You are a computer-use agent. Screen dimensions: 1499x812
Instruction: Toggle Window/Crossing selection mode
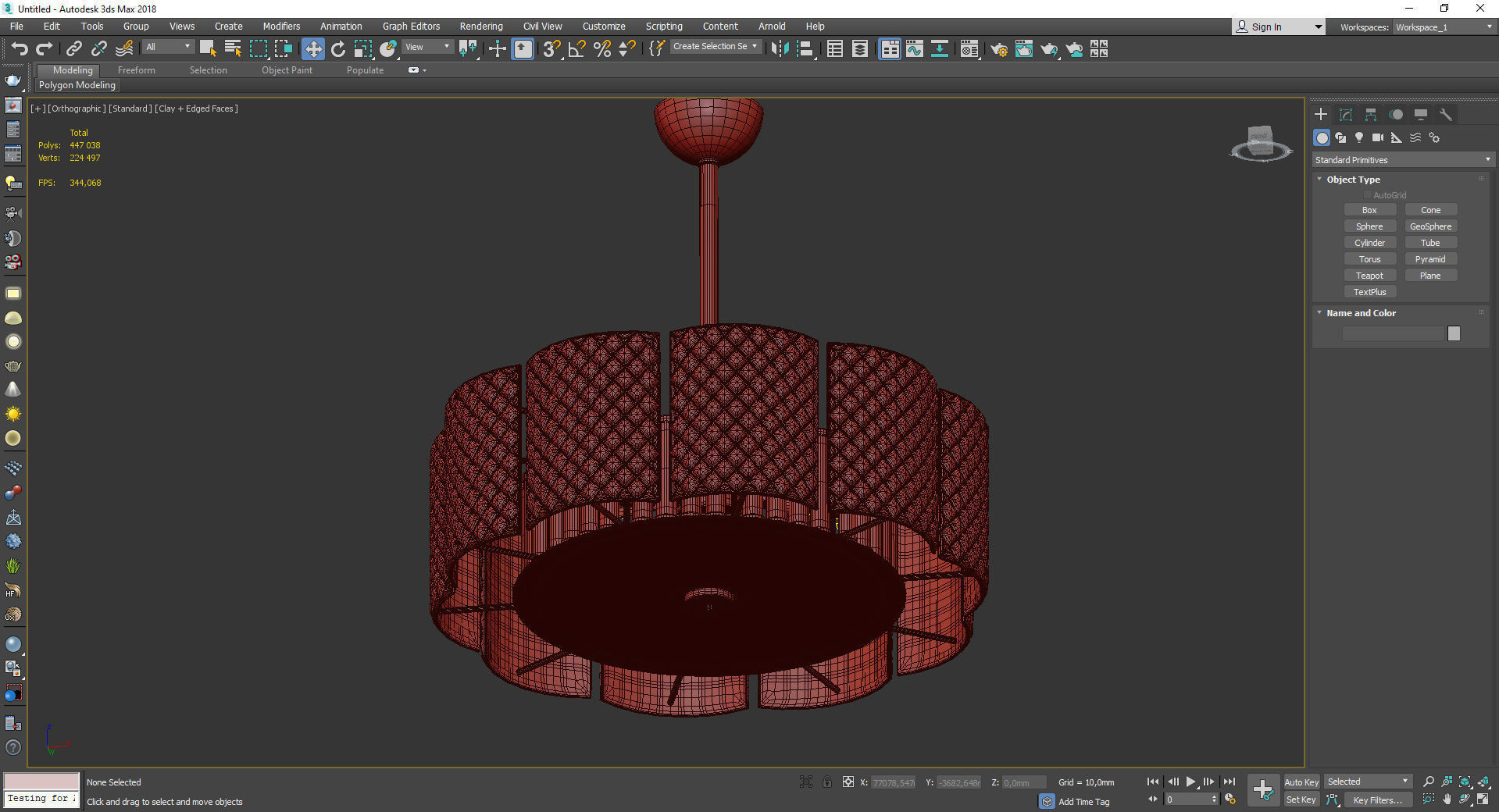pos(284,49)
